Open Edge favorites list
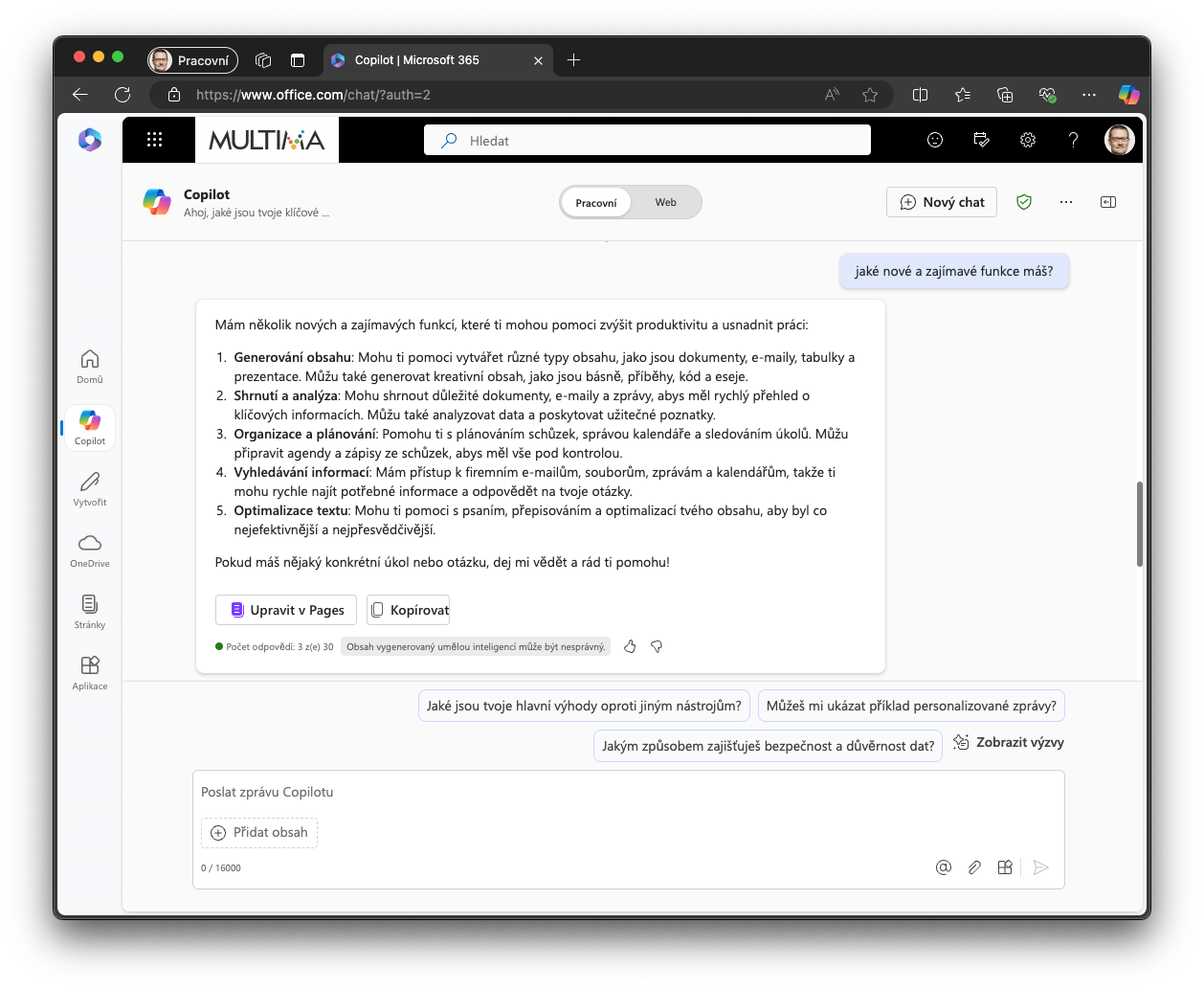 [x=963, y=95]
